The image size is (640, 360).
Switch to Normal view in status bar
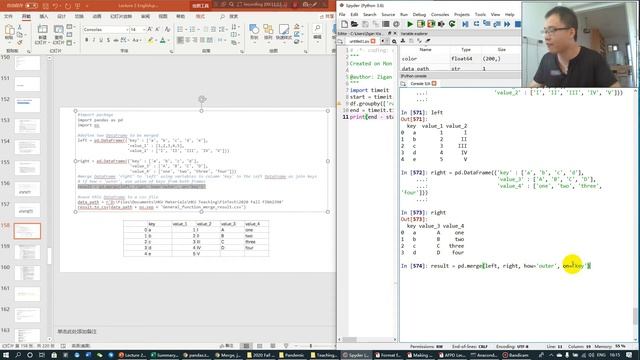point(246,346)
